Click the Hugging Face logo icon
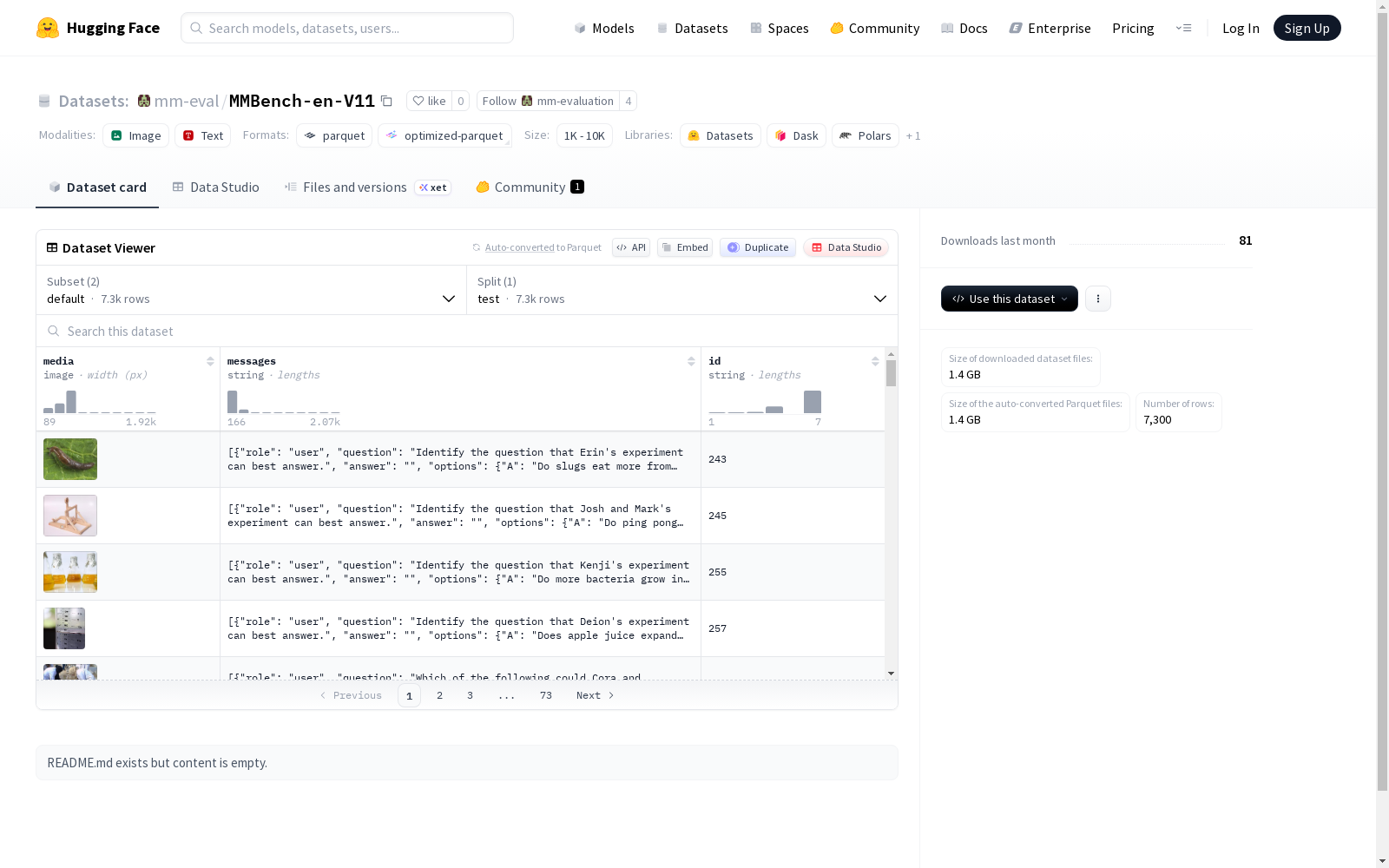Screen dimensions: 1389x868 tap(48, 28)
